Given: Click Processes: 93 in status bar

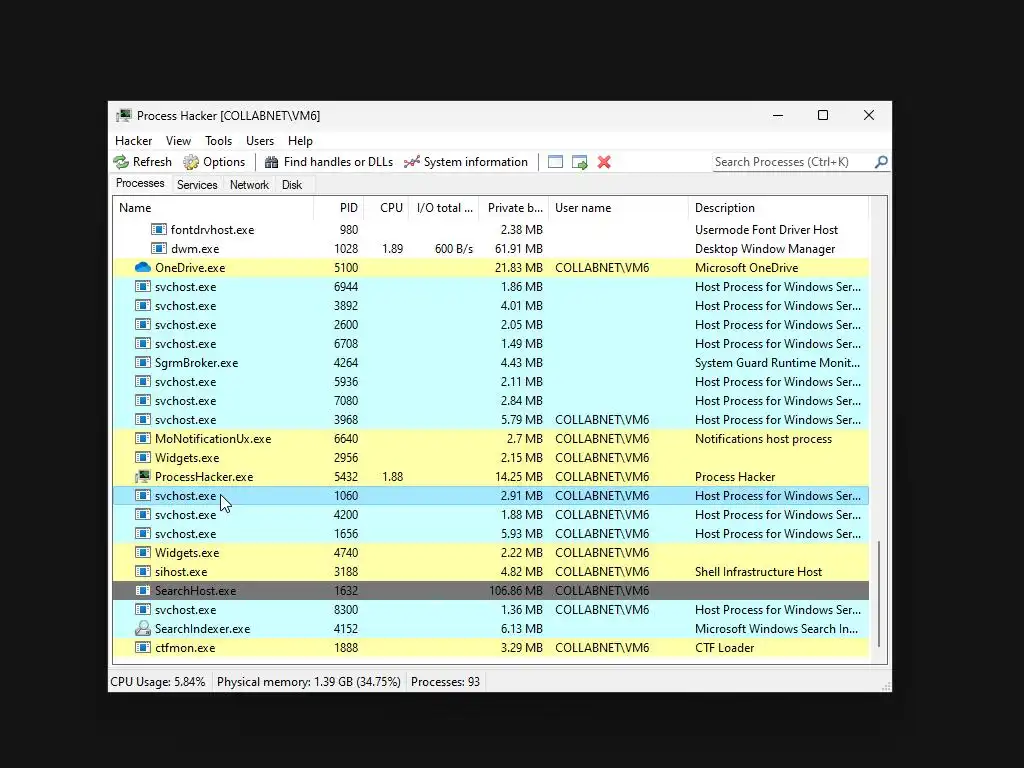Looking at the screenshot, I should pos(445,682).
